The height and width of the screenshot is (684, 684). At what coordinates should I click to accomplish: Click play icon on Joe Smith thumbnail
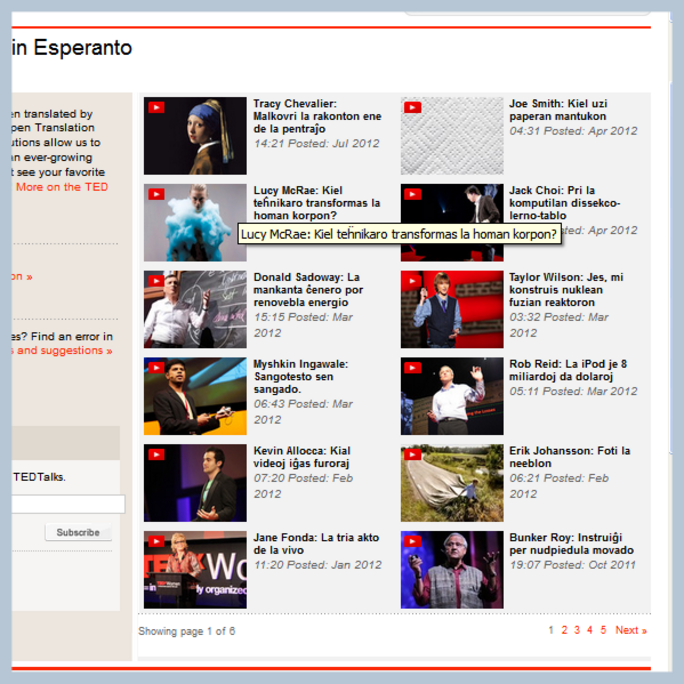[412, 107]
